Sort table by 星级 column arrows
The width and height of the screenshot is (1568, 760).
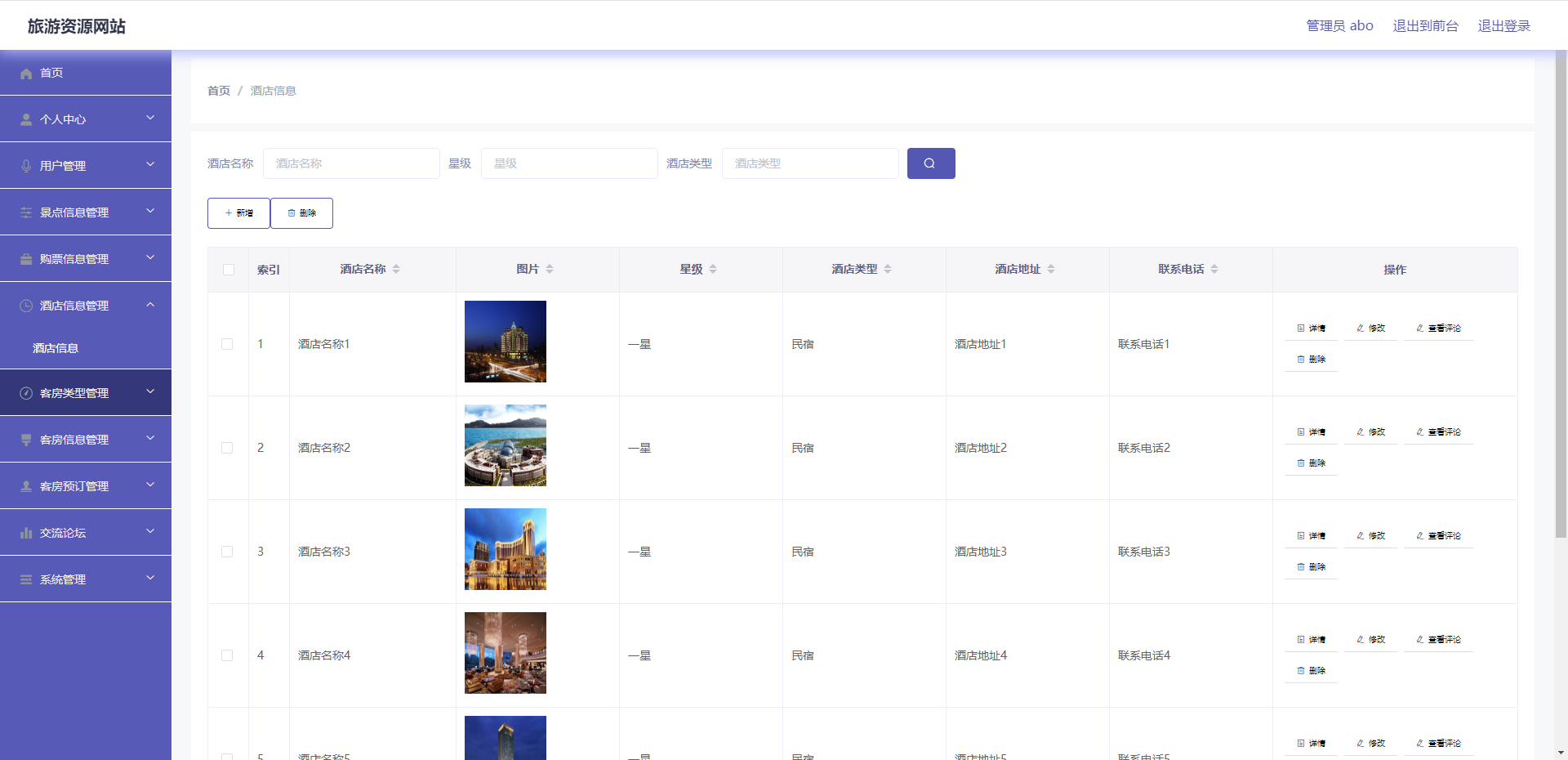click(713, 269)
